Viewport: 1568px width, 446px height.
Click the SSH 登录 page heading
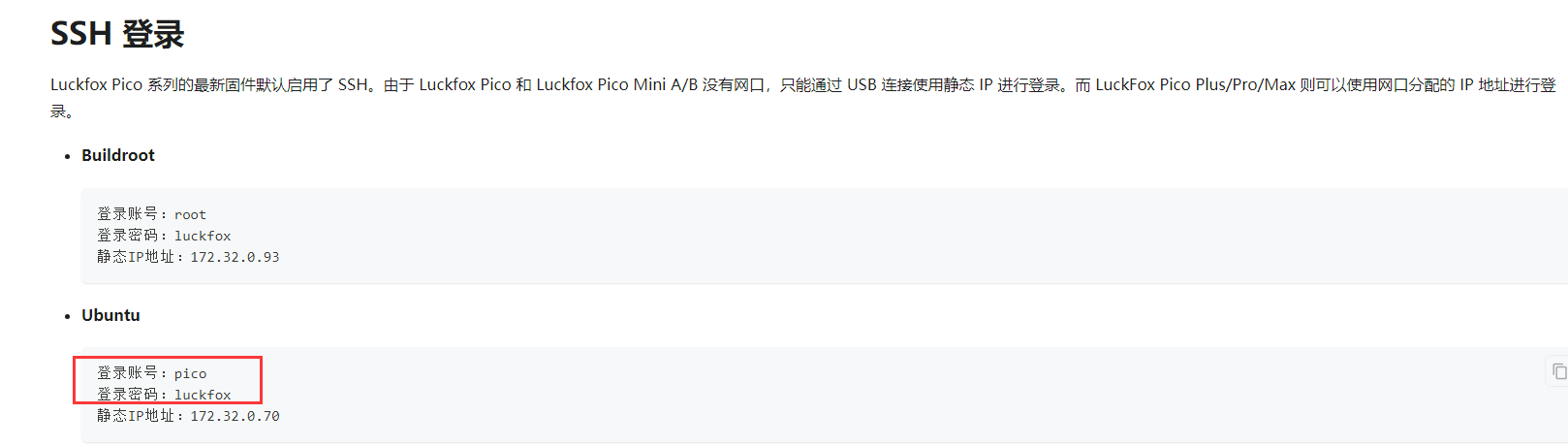click(x=117, y=34)
